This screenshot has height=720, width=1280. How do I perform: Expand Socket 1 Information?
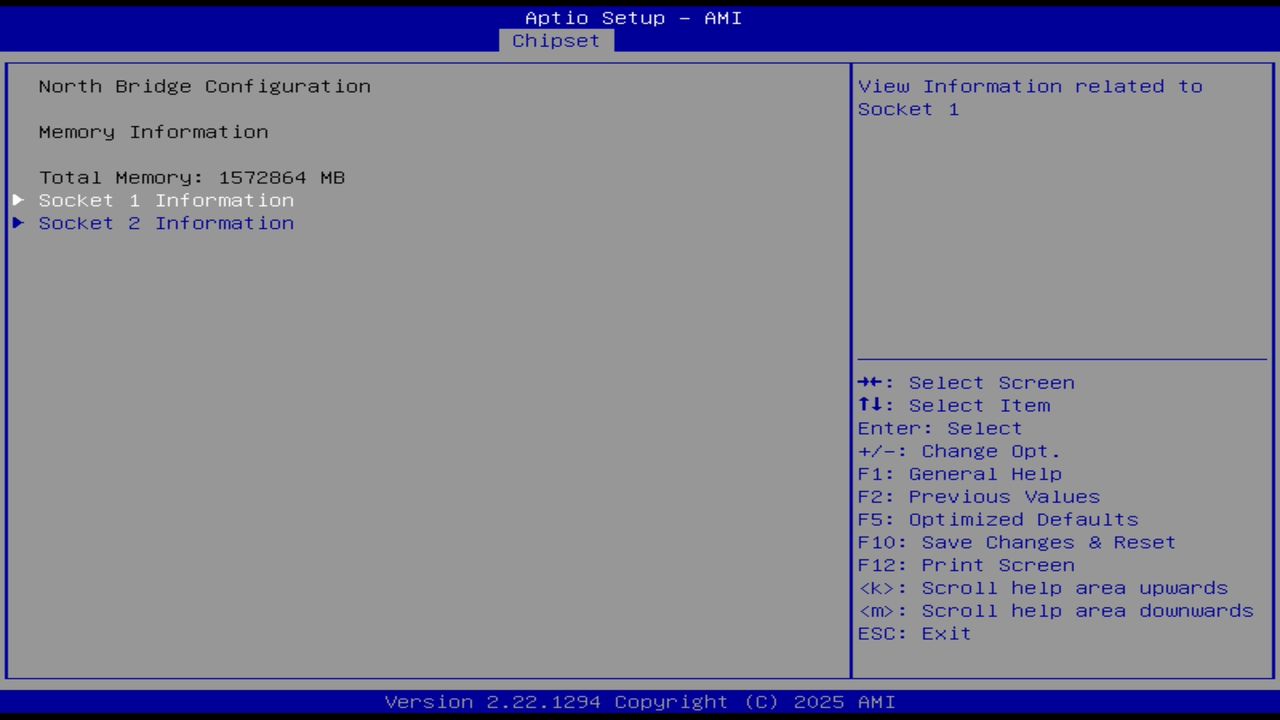pos(166,200)
